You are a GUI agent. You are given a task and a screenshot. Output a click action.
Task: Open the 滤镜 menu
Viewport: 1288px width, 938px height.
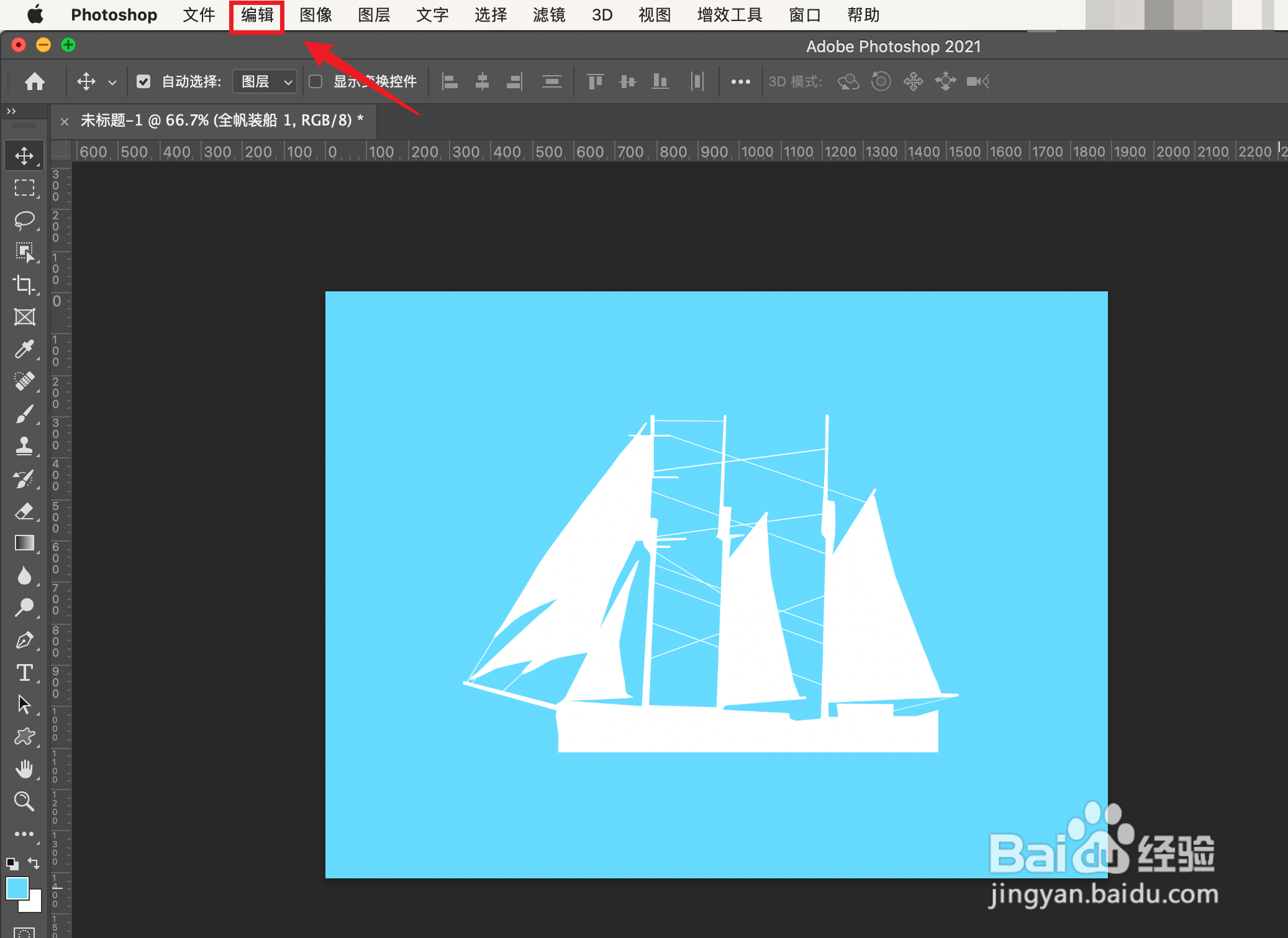[x=549, y=15]
